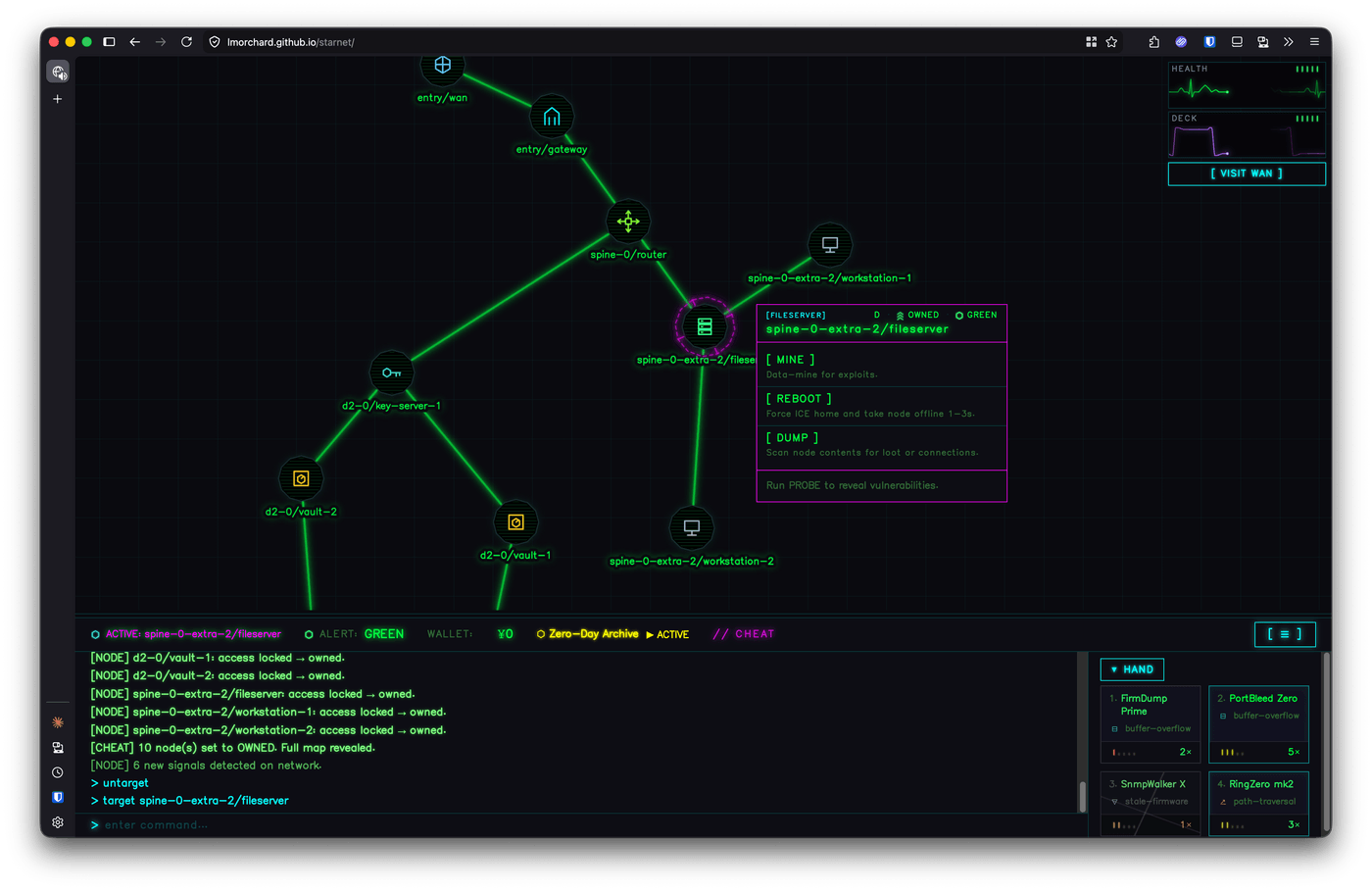Choose the PortBleed Zero exploit card
The height and width of the screenshot is (891, 1372).
1259,725
